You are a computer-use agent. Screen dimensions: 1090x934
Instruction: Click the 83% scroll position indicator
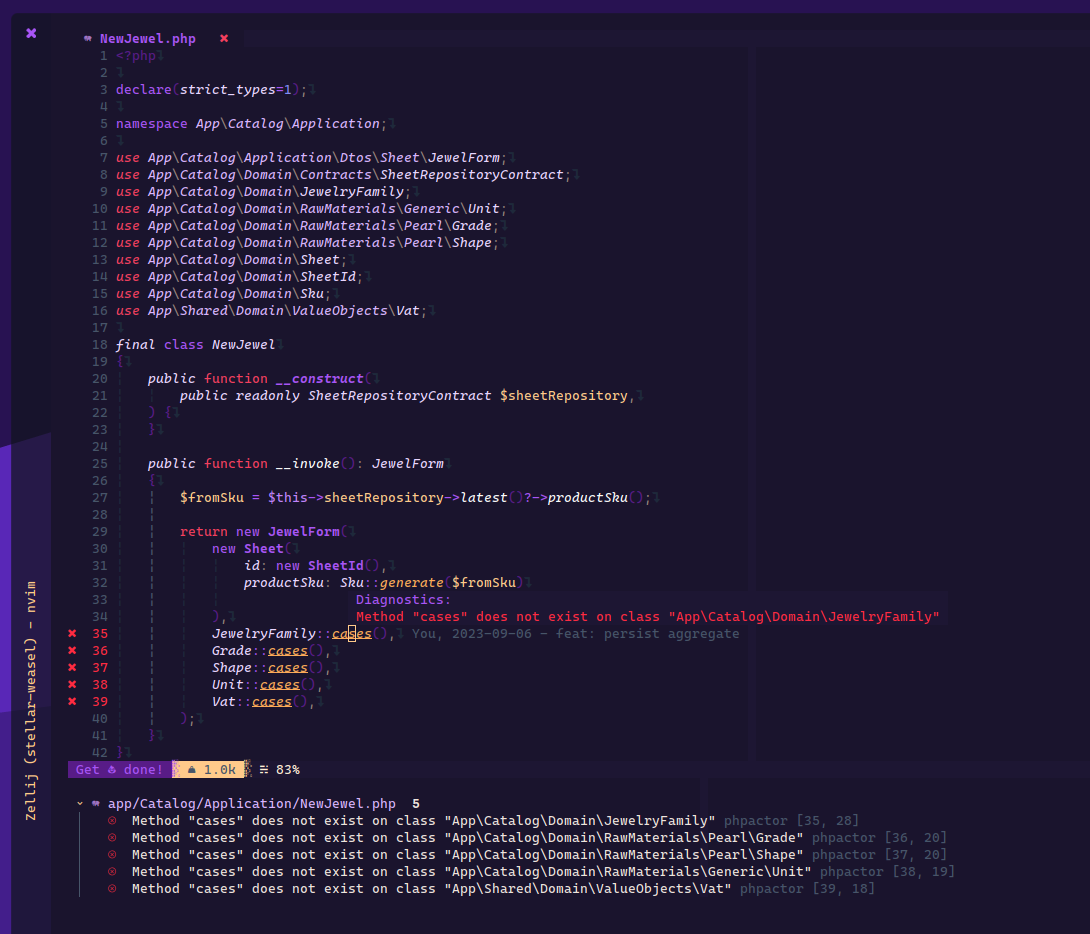click(287, 769)
